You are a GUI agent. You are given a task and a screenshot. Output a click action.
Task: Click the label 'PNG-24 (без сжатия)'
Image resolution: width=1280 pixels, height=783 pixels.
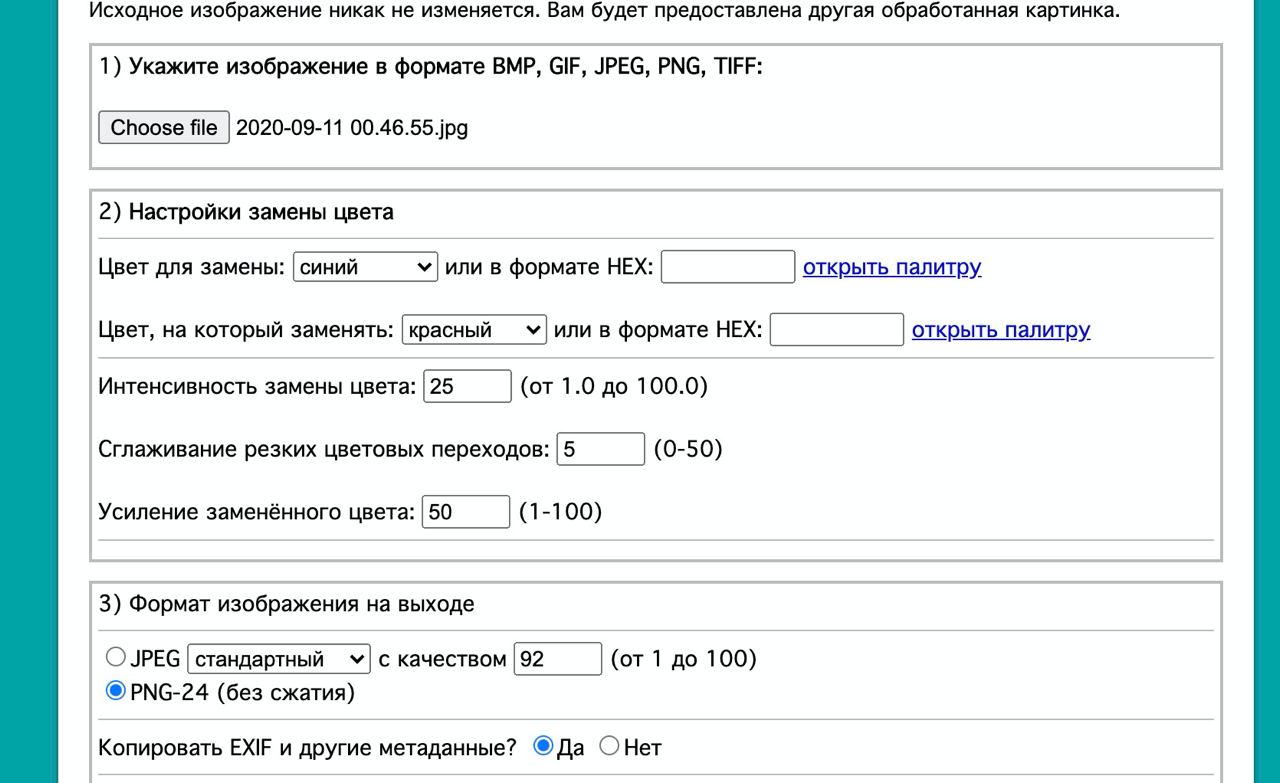click(243, 691)
